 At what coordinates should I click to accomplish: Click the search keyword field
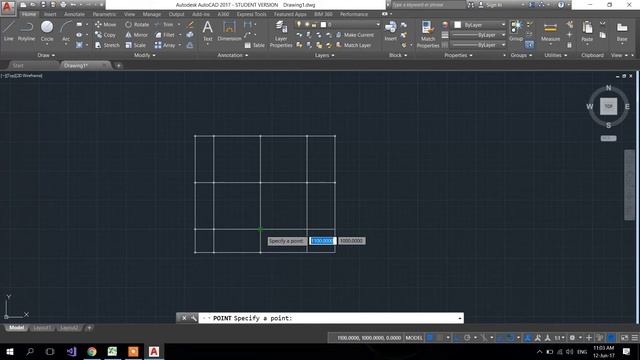click(x=427, y=5)
